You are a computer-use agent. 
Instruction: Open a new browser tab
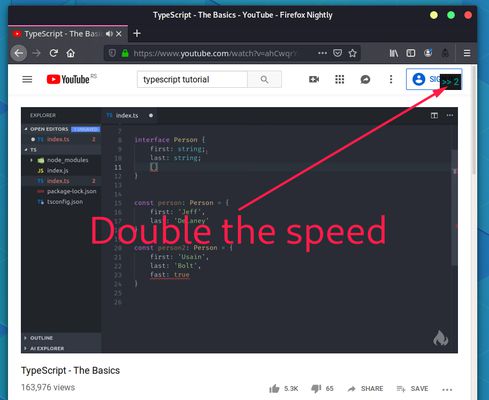tap(137, 33)
